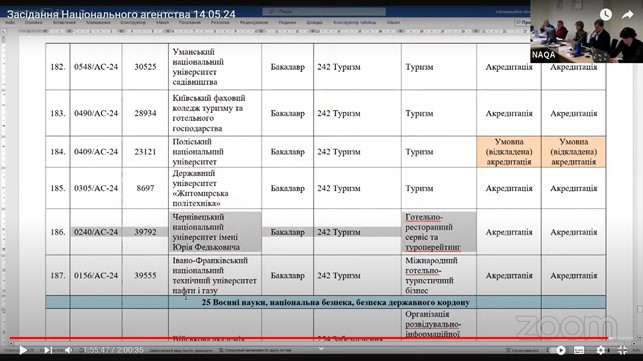Viewport: 643px width, 361px height.
Task: Switch to the 'Малювання' ribbon tab
Action: pyautogui.click(x=98, y=23)
